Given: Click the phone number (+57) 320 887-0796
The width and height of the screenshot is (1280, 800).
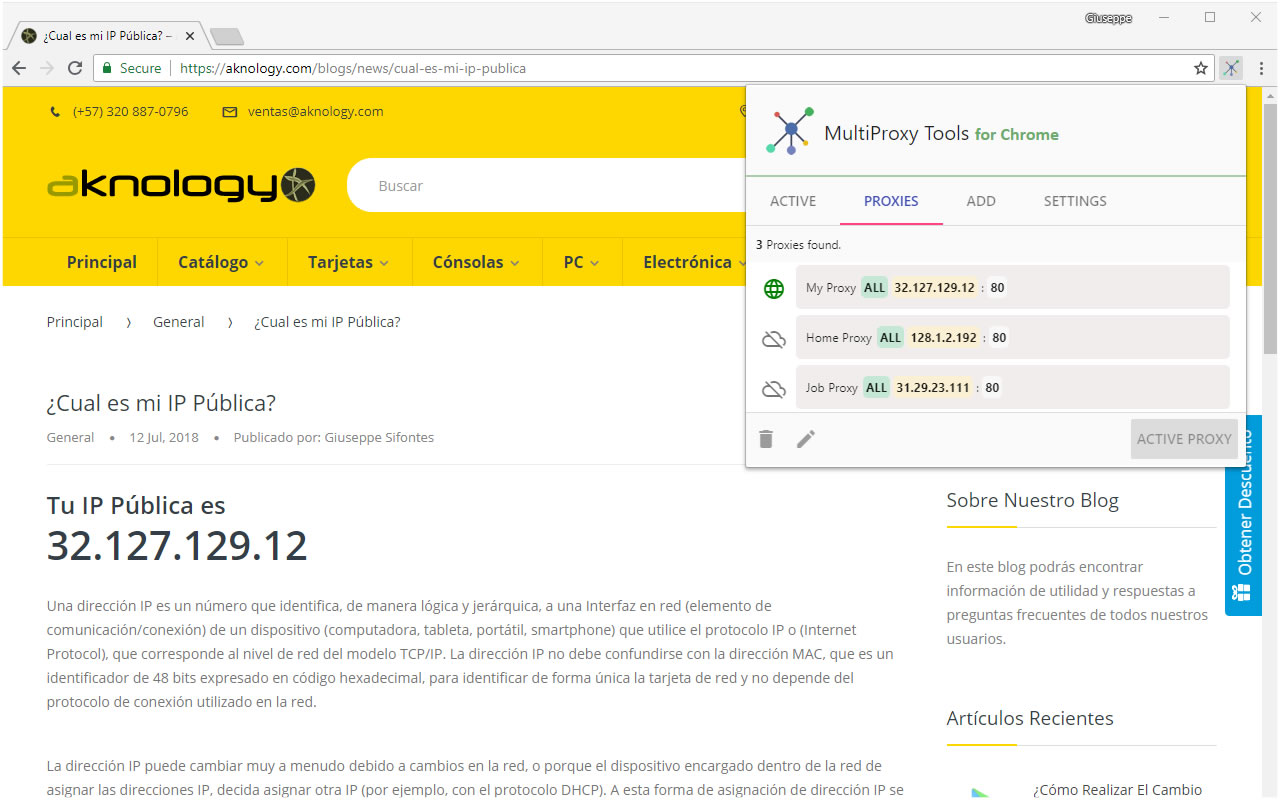Looking at the screenshot, I should (130, 112).
